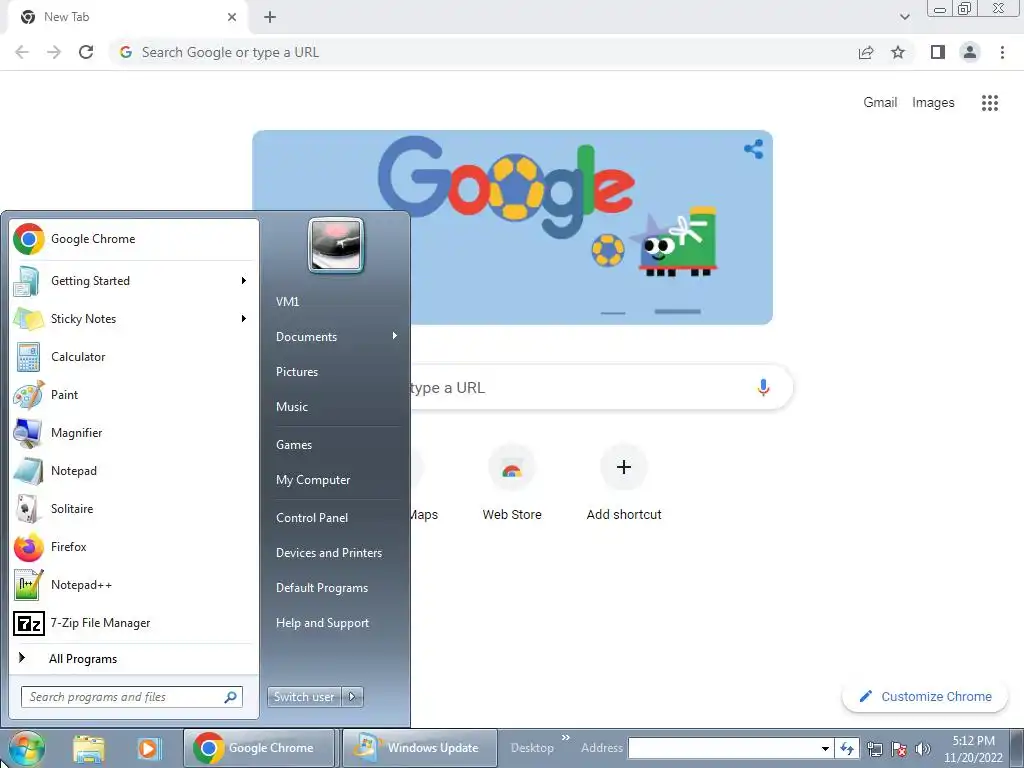Open Chrome side panel

tap(938, 52)
